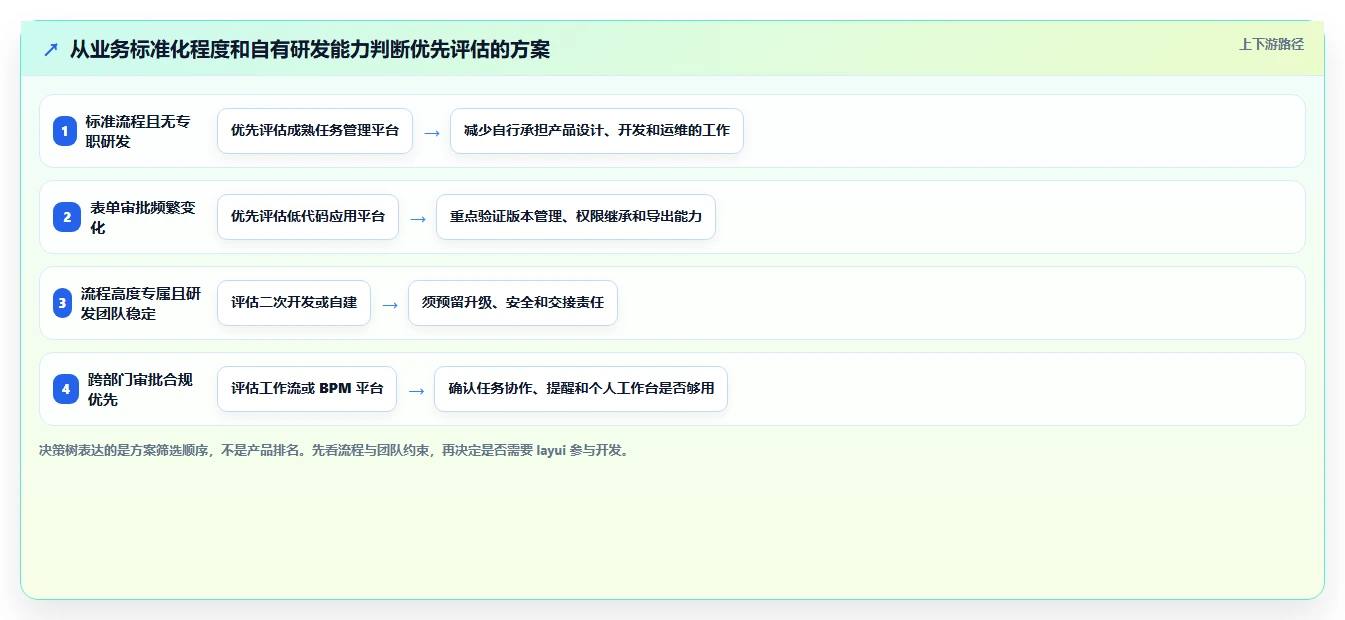
Task: Click the 流程高度专属且研发团队稳定 condition text
Action: (141, 303)
